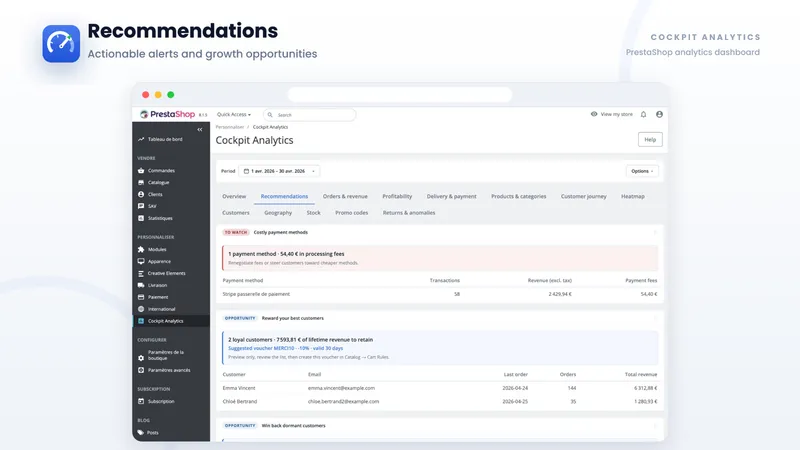Select the Recommendations tab

point(284,196)
